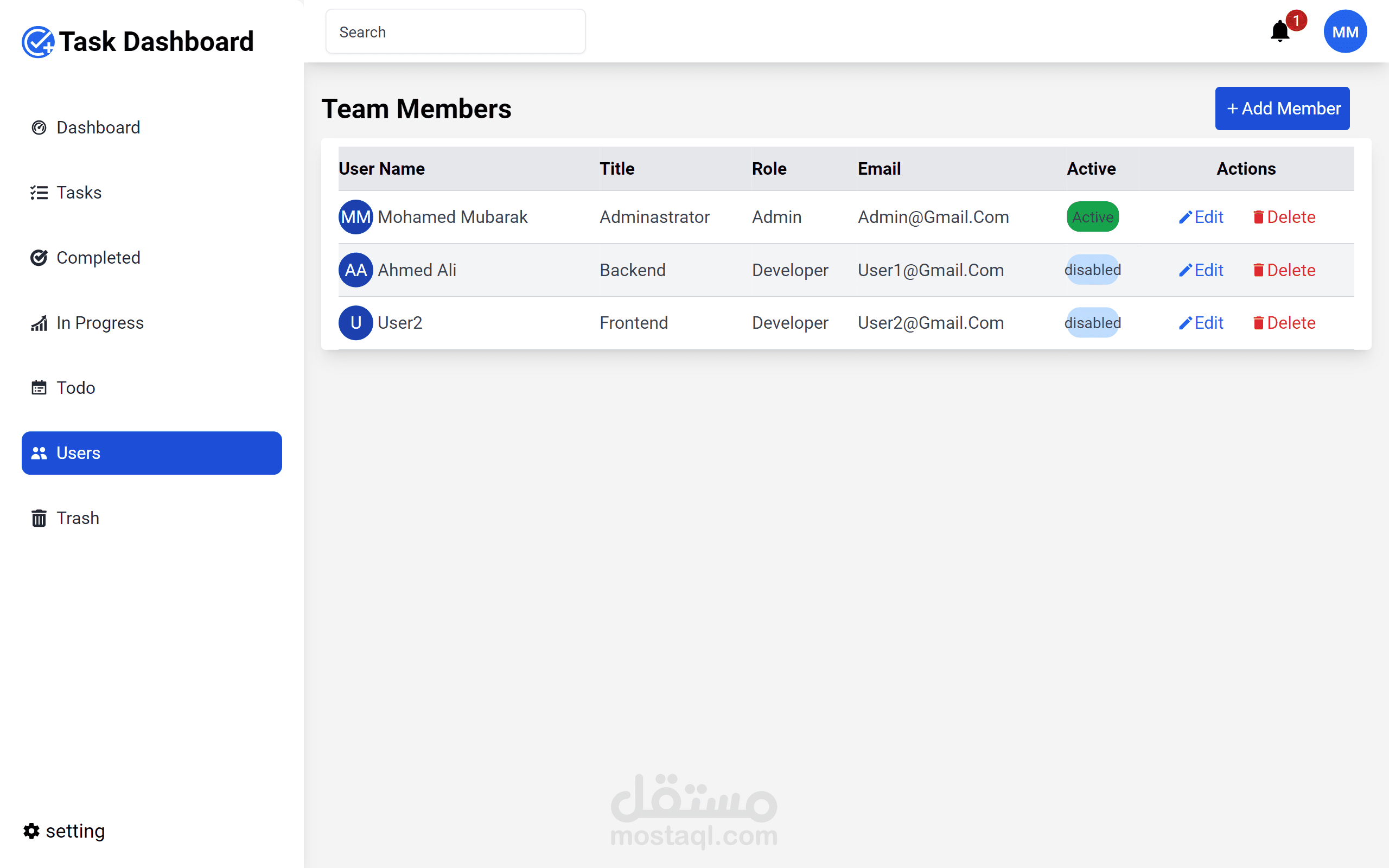Open the Completed tasks page
This screenshot has height=868, width=1389.
98,258
